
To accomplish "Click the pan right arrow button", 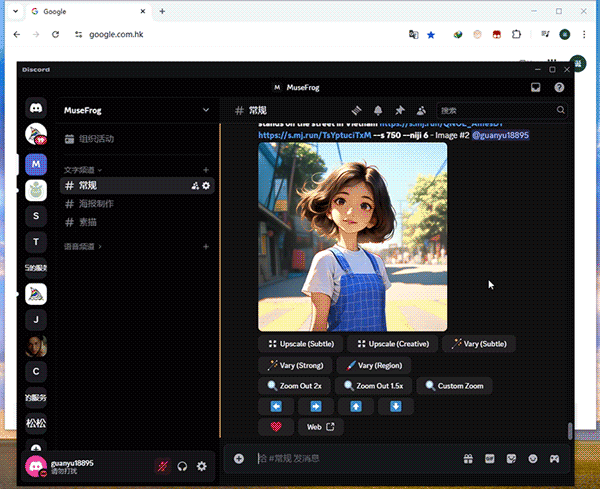I will click(316, 406).
